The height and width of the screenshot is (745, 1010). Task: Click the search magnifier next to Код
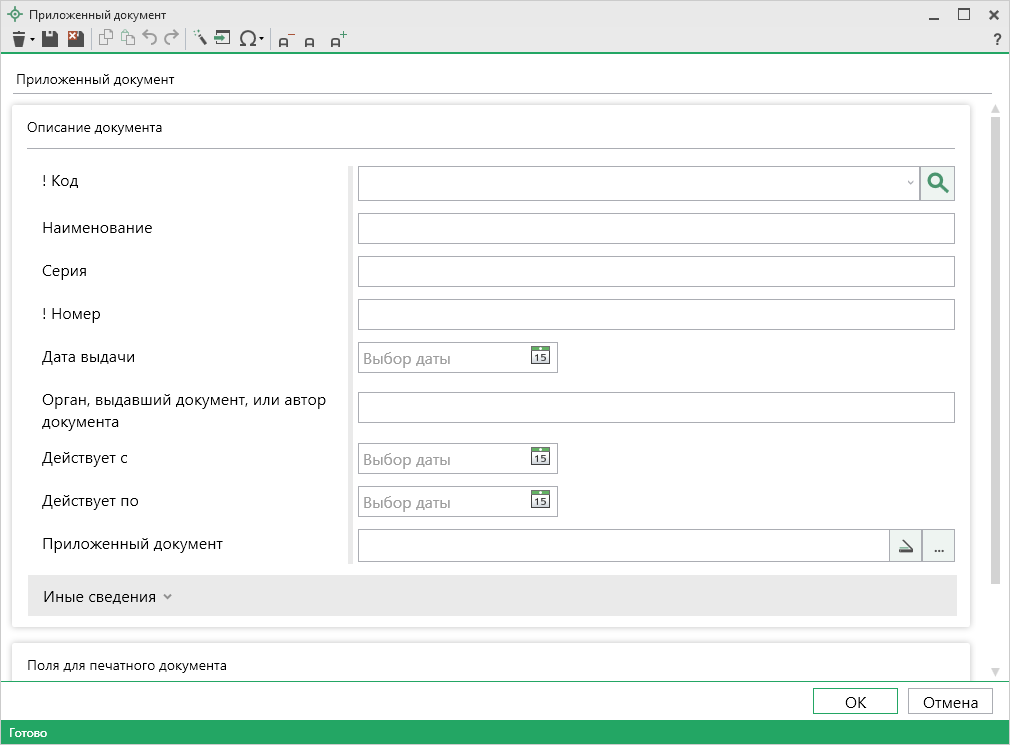click(937, 183)
